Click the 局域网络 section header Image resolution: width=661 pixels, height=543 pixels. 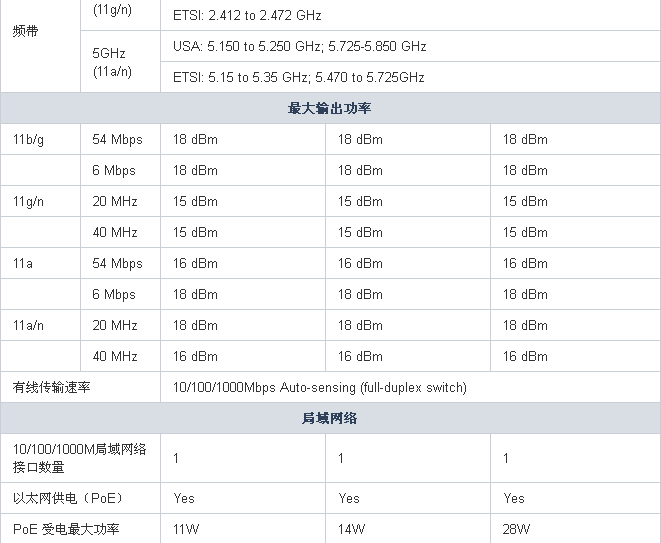[330, 418]
